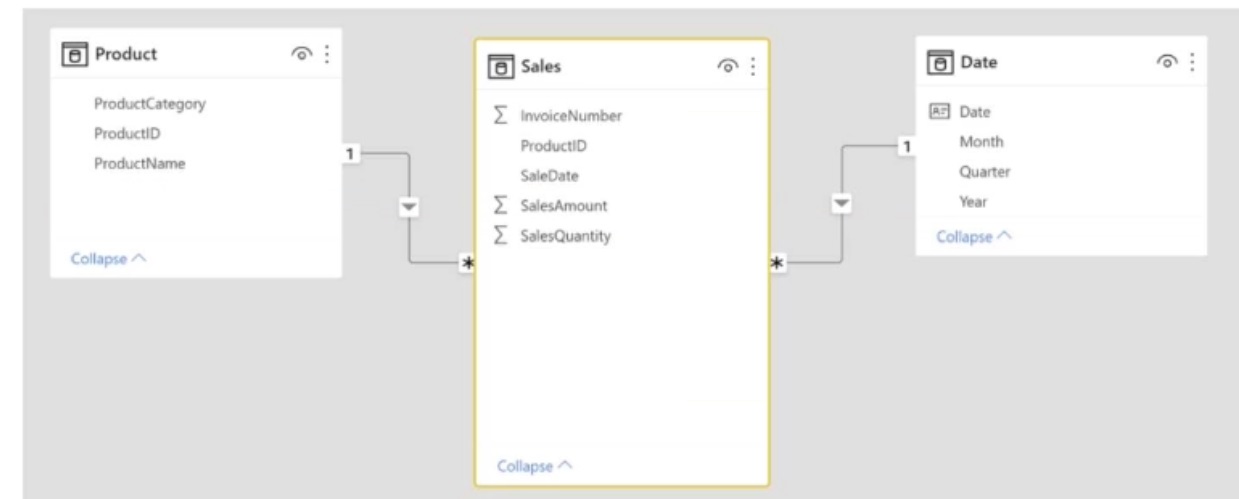This screenshot has width=1239, height=499.
Task: Open the Date table more options menu
Action: (x=1191, y=62)
